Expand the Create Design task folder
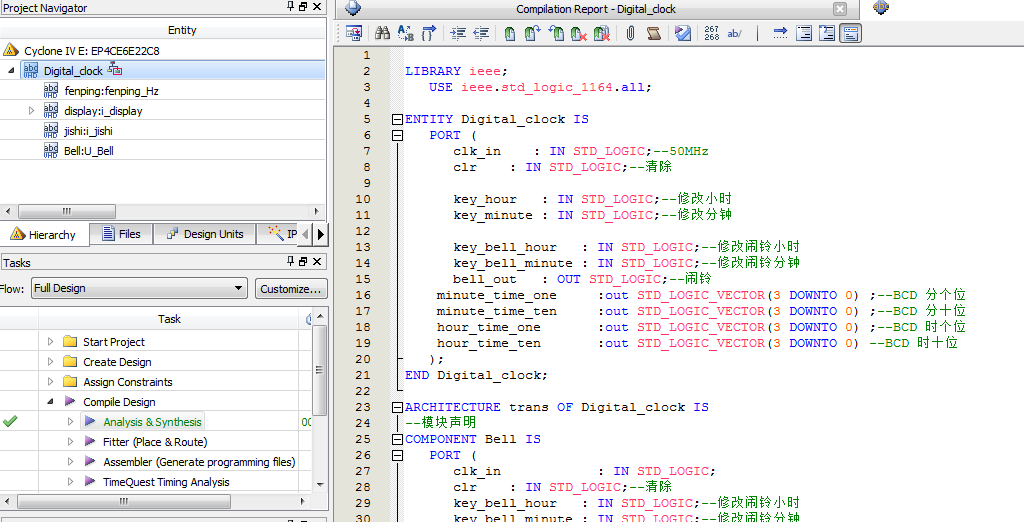1024x522 pixels. tap(51, 361)
